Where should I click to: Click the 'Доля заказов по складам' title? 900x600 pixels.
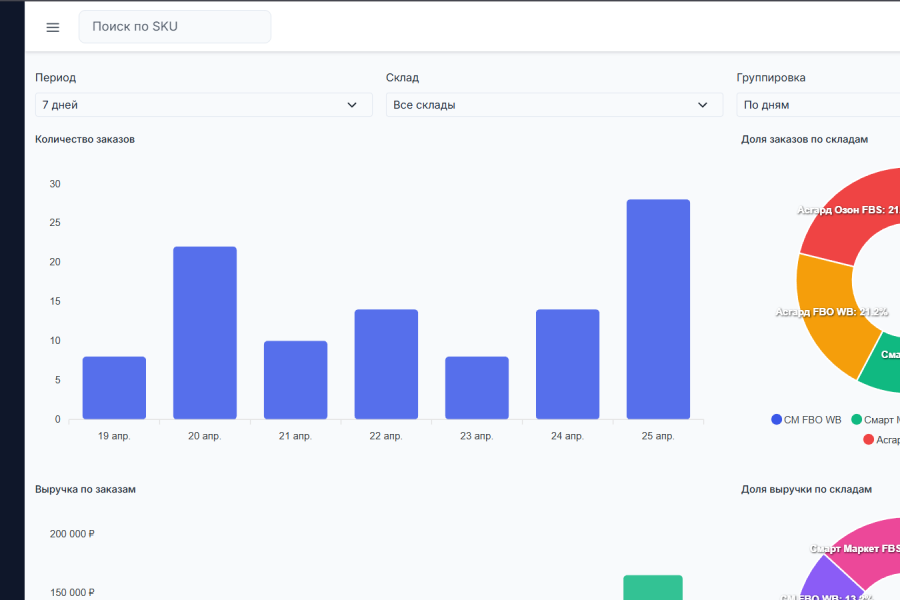coord(804,139)
